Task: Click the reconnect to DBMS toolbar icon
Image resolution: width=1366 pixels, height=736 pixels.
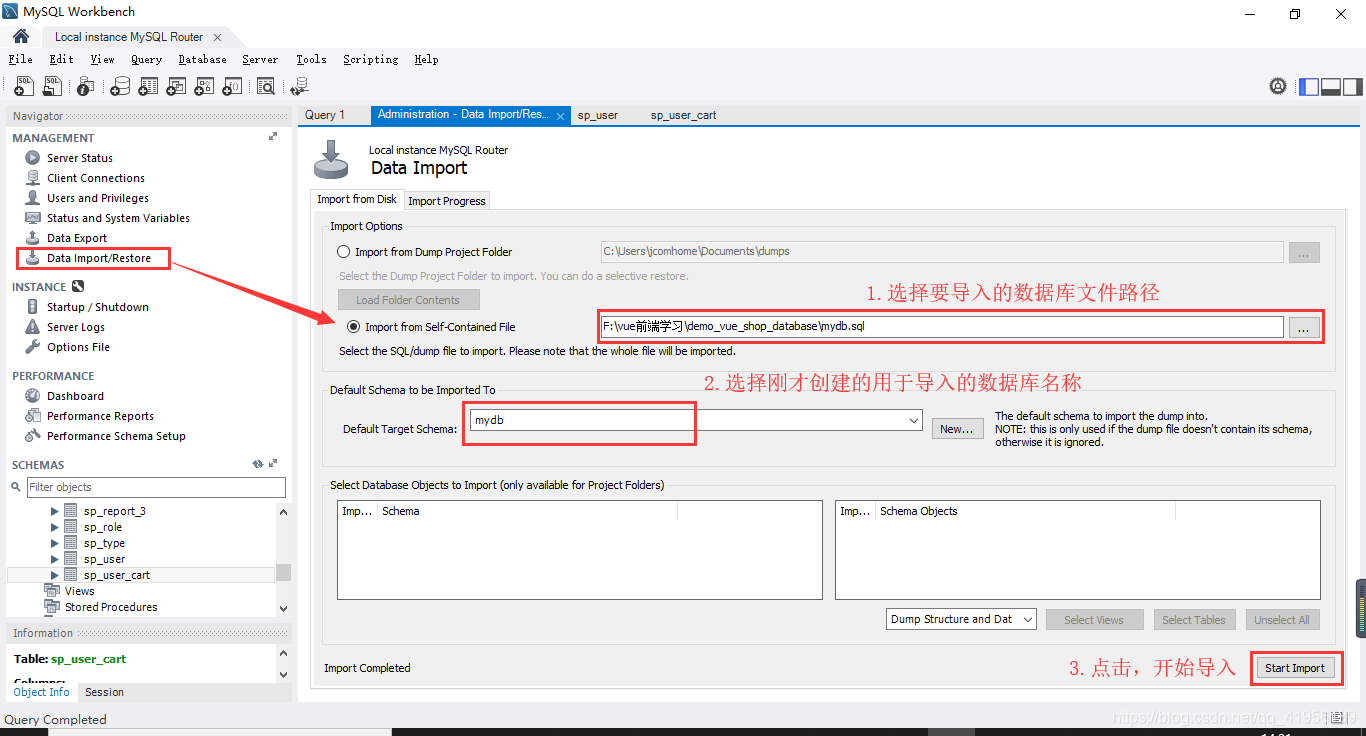Action: click(299, 87)
